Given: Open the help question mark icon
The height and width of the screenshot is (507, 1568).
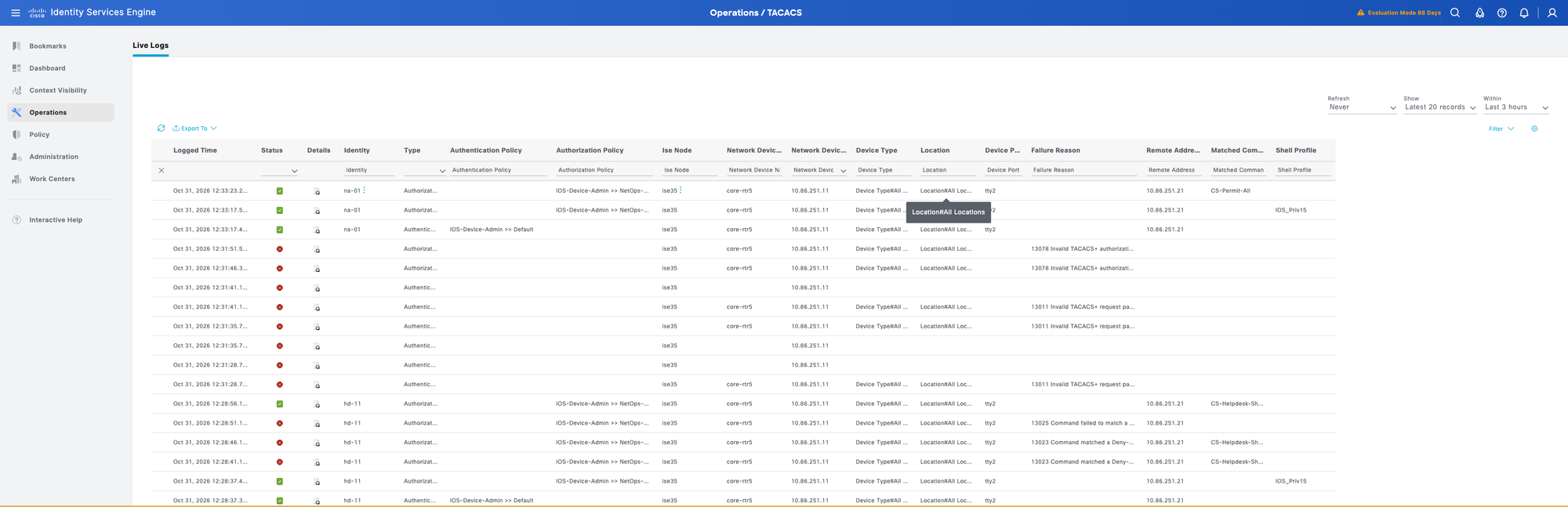Looking at the screenshot, I should (1501, 13).
